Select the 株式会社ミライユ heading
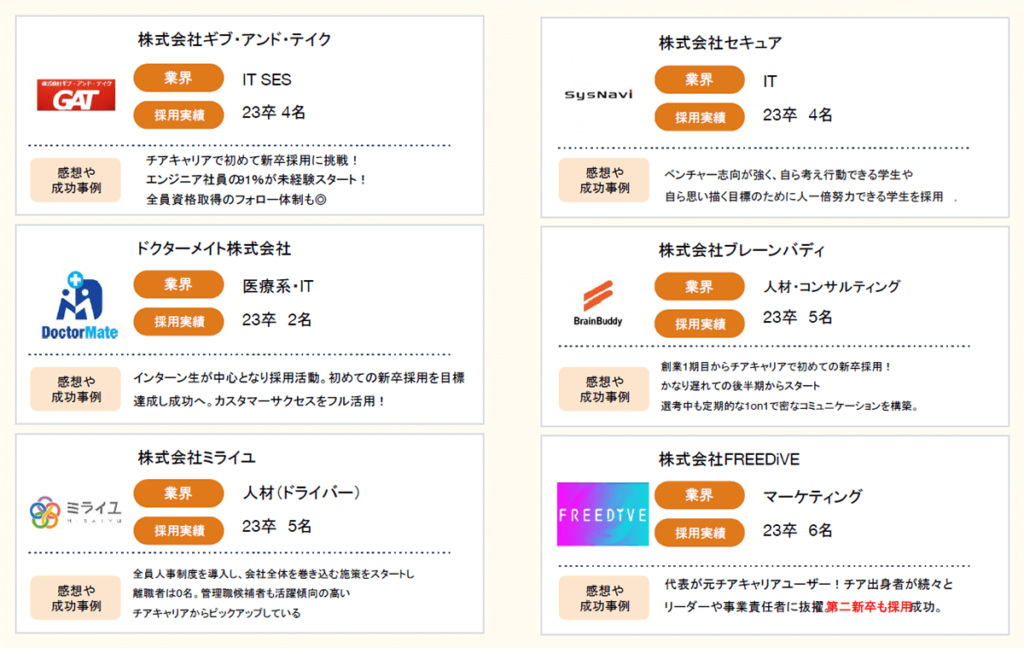This screenshot has height=648, width=1024. 196,457
